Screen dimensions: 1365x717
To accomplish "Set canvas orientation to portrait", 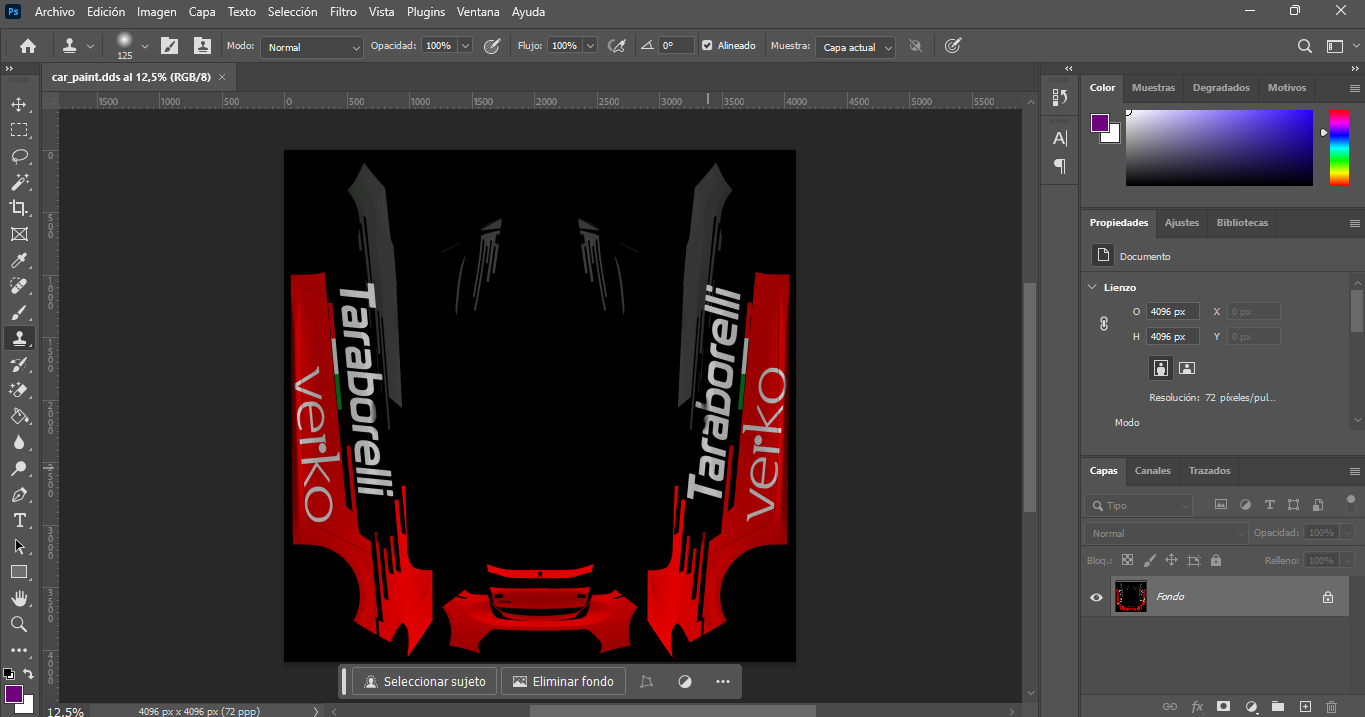I will (1160, 368).
